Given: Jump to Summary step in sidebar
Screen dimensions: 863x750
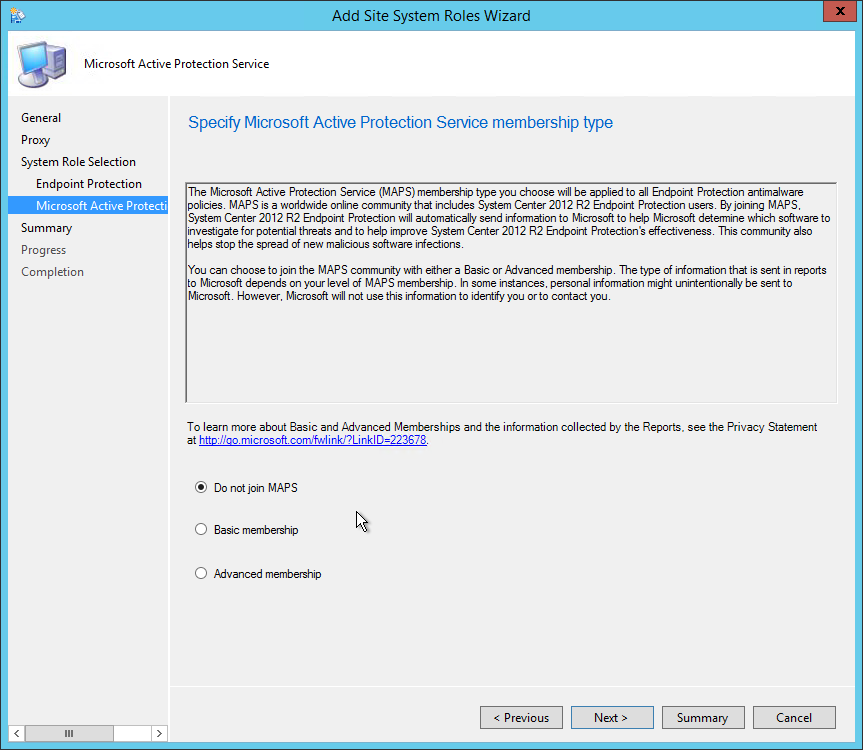Looking at the screenshot, I should pyautogui.click(x=46, y=228).
